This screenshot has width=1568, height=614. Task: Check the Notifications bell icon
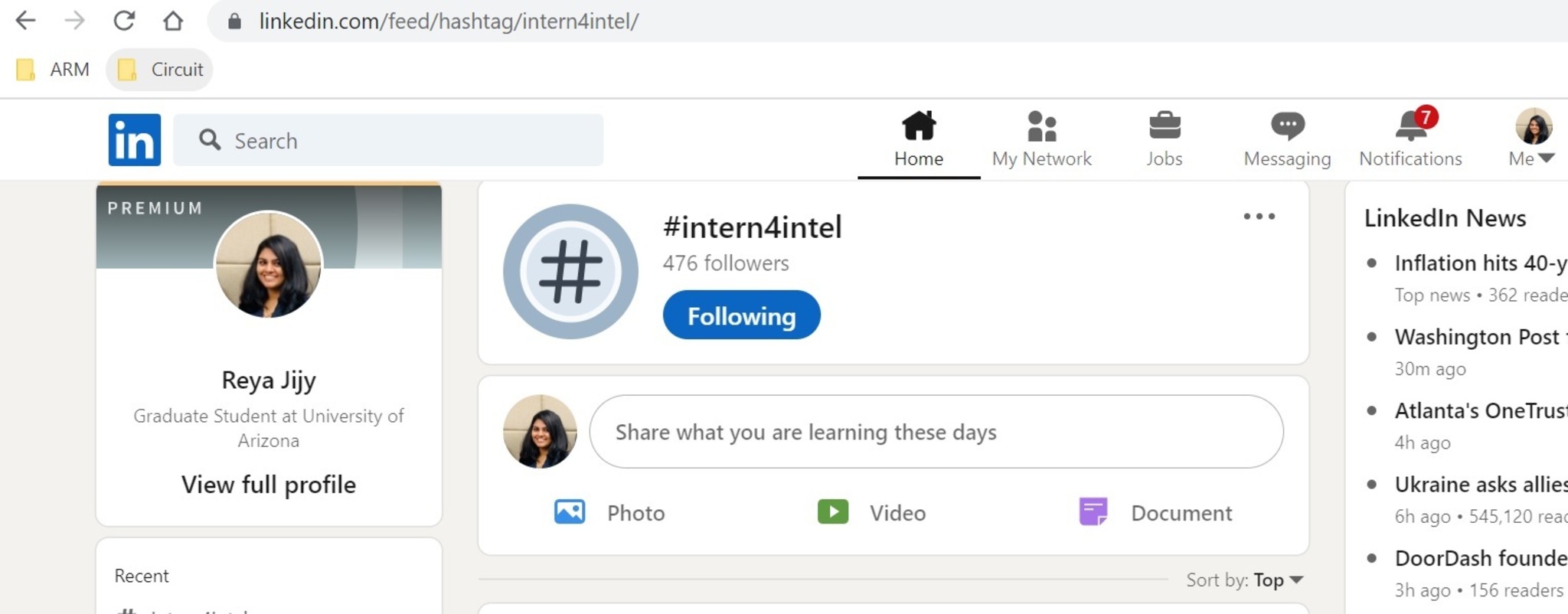[1410, 126]
